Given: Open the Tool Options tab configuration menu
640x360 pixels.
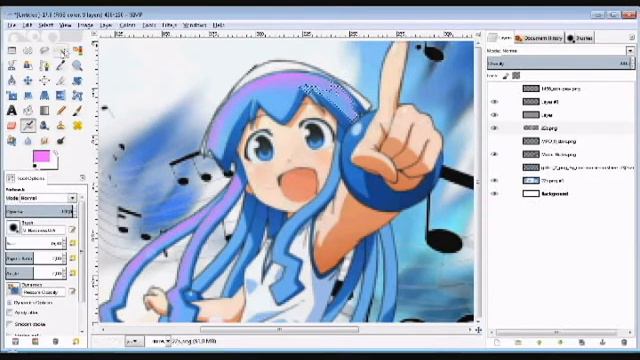Looking at the screenshot, I should (x=83, y=178).
